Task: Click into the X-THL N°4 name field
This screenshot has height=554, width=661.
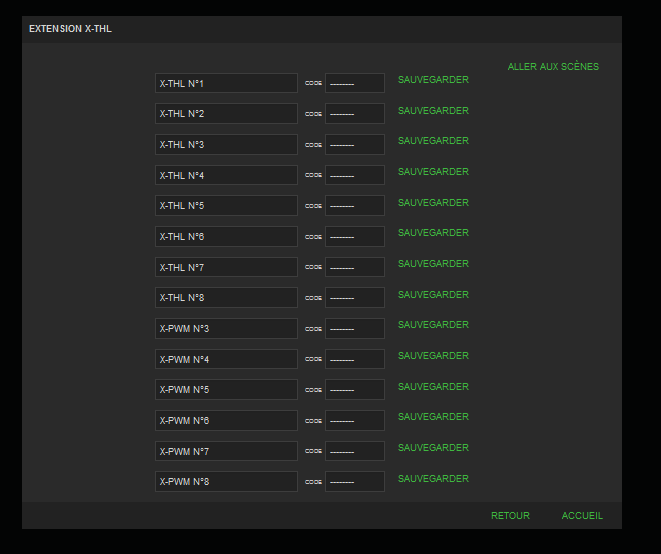Action: click(x=226, y=175)
